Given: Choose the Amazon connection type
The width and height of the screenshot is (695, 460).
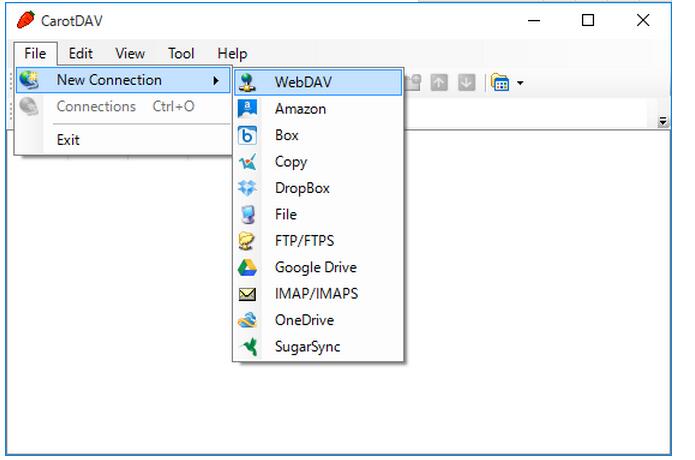Looking at the screenshot, I should pyautogui.click(x=300, y=109).
